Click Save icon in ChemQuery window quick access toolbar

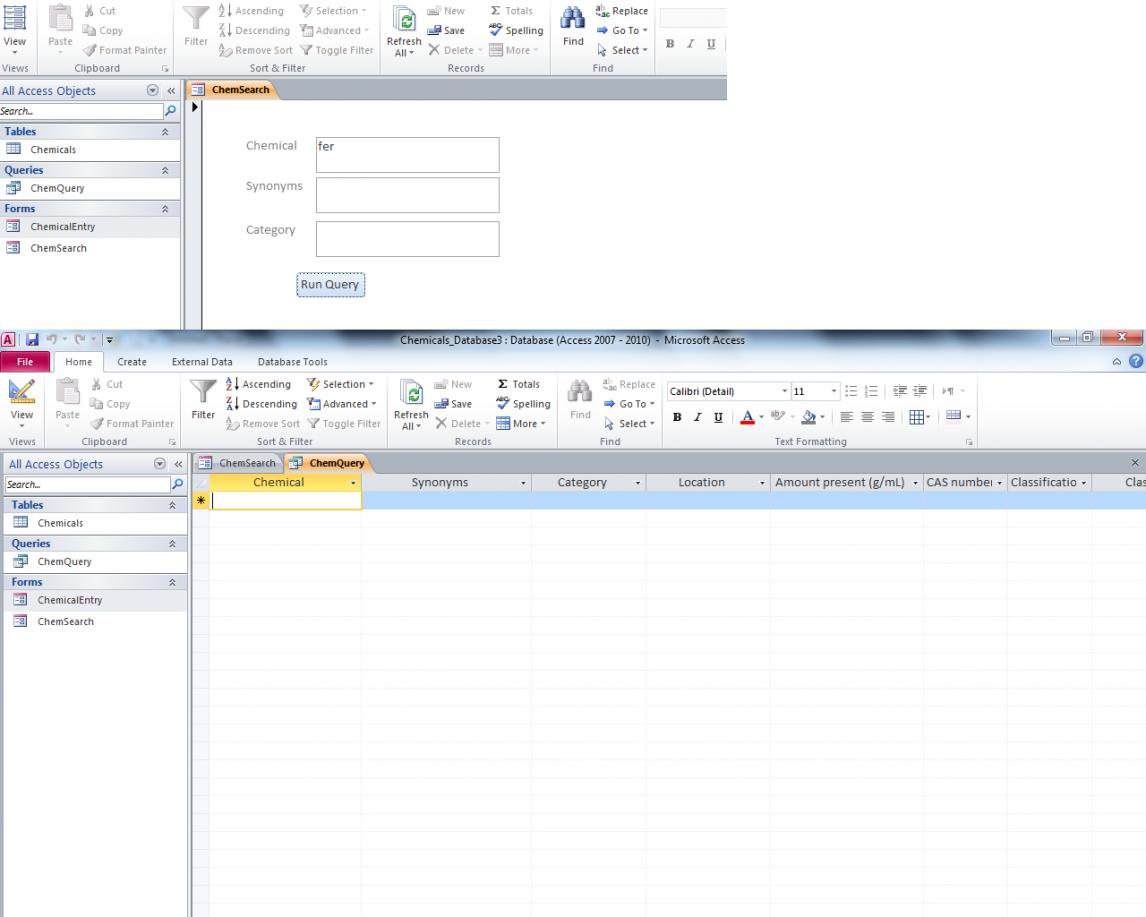pyautogui.click(x=32, y=340)
